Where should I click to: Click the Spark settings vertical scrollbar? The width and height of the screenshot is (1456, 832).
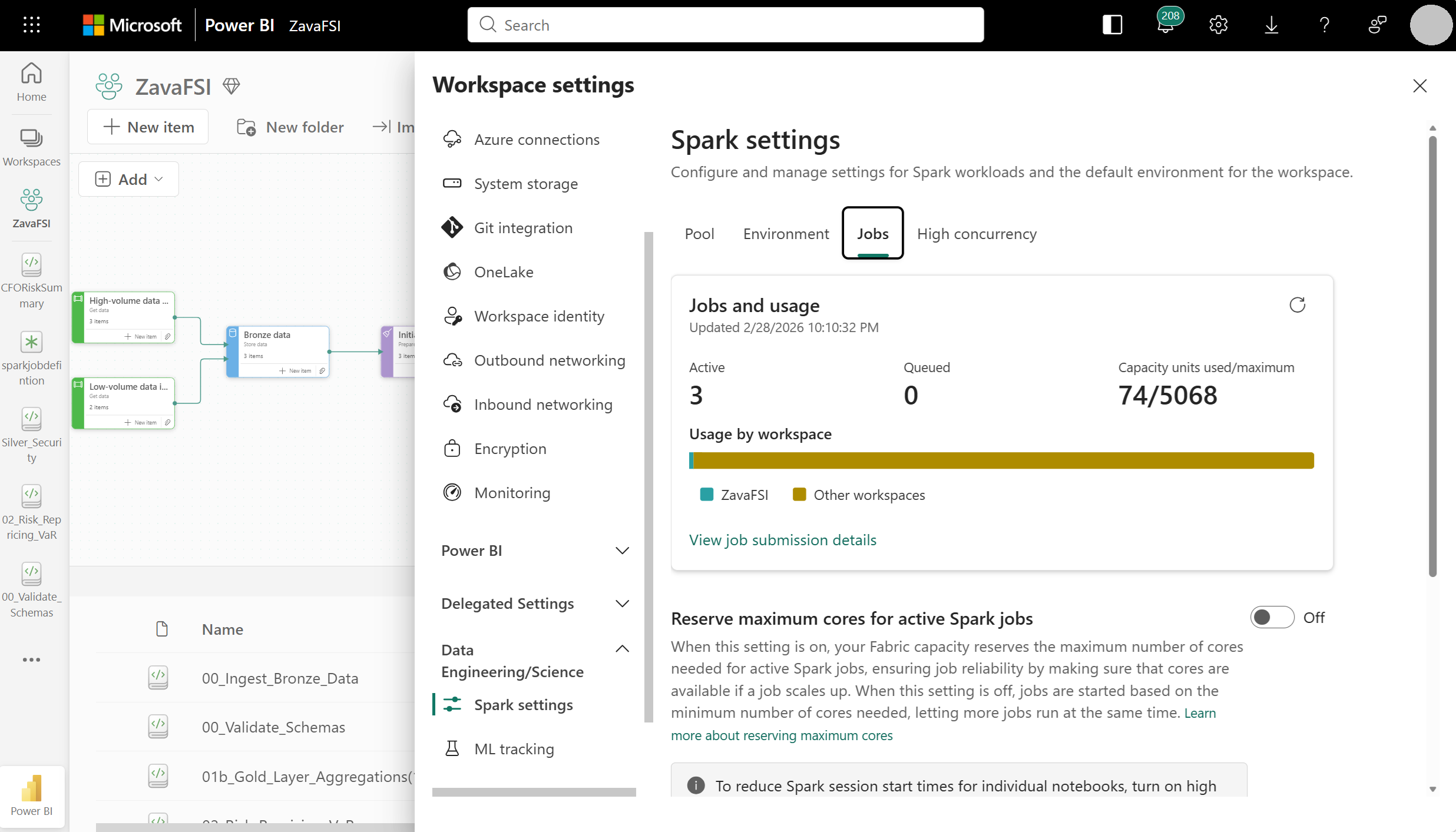click(1432, 356)
